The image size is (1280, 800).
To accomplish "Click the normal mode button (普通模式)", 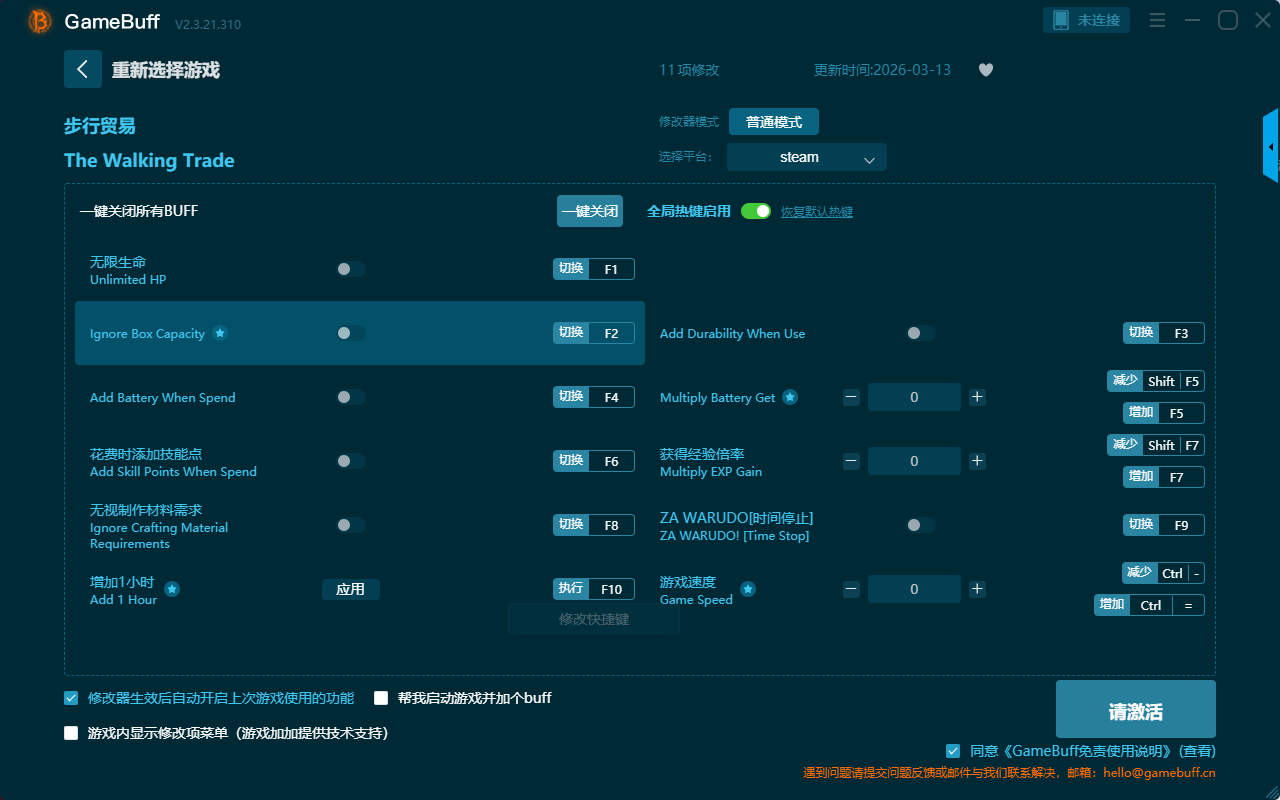I will (x=774, y=122).
